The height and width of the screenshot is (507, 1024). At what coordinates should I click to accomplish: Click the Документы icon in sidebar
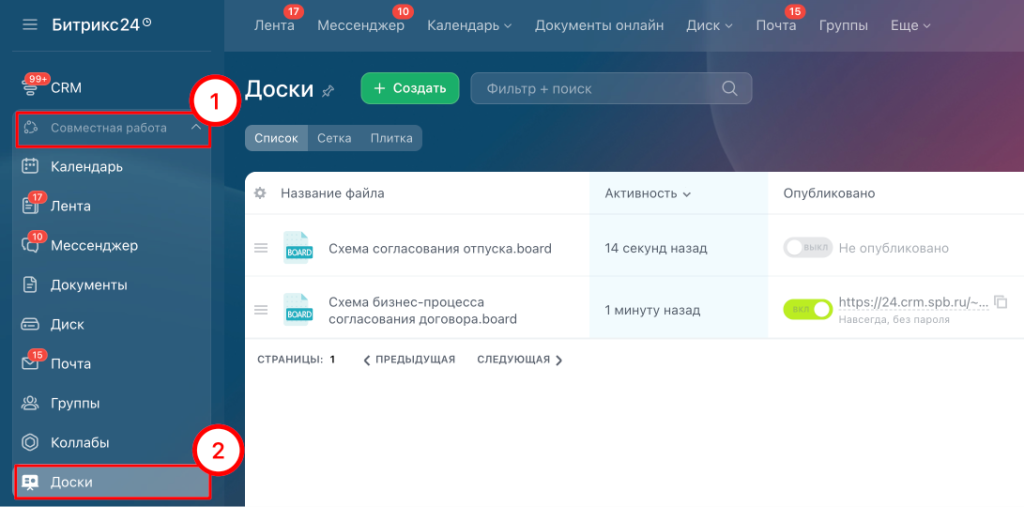point(30,285)
